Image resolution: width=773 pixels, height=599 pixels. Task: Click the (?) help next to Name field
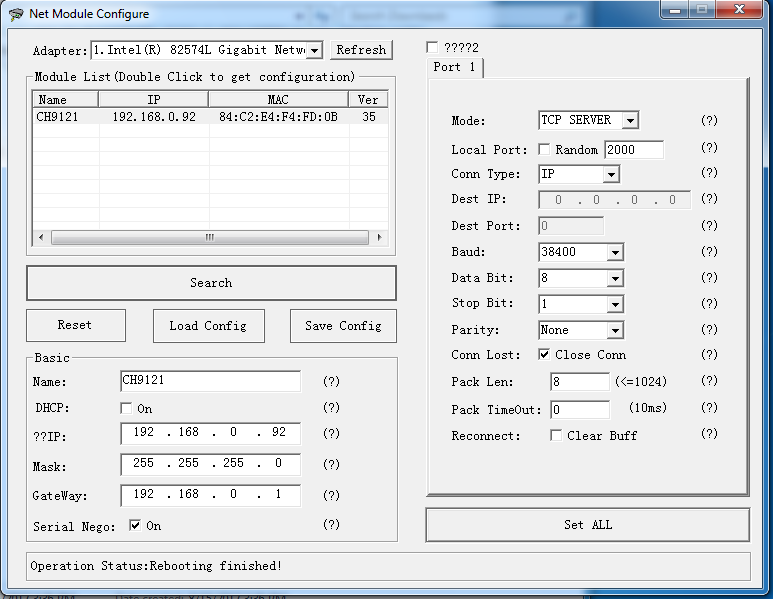click(331, 381)
